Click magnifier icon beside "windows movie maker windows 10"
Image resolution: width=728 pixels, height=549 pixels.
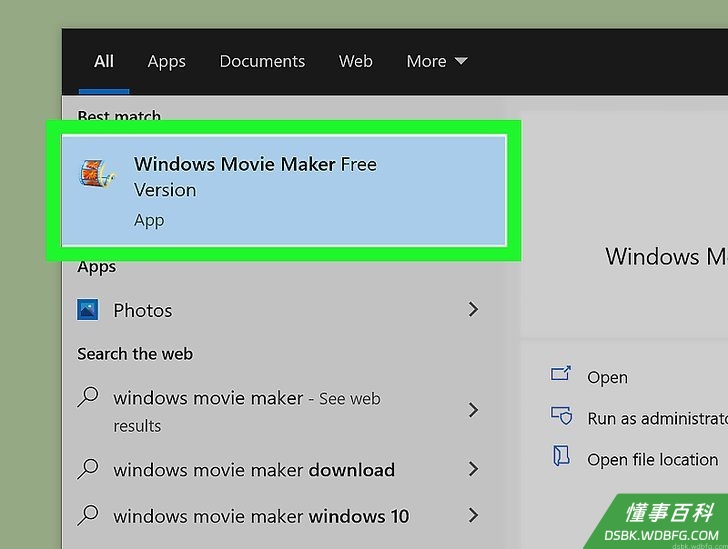tap(88, 515)
